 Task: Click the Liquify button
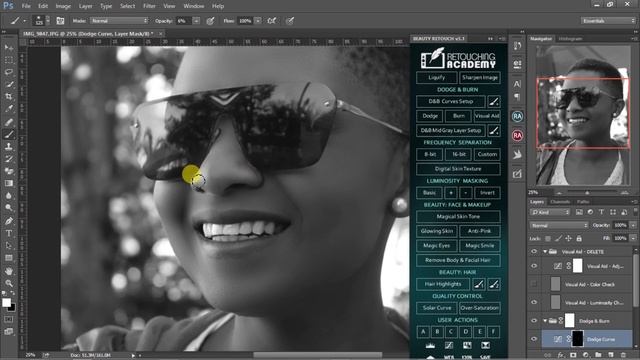(437, 78)
